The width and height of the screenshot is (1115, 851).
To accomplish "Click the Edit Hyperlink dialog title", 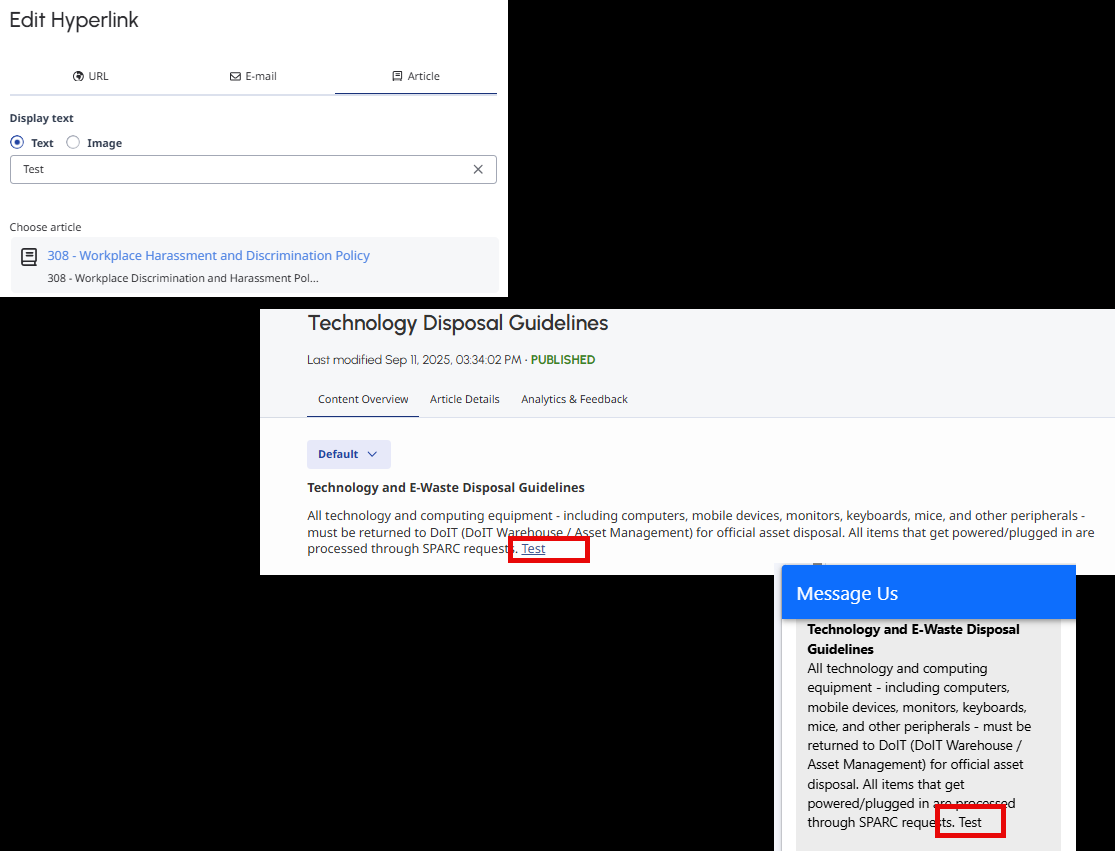I will [x=74, y=20].
